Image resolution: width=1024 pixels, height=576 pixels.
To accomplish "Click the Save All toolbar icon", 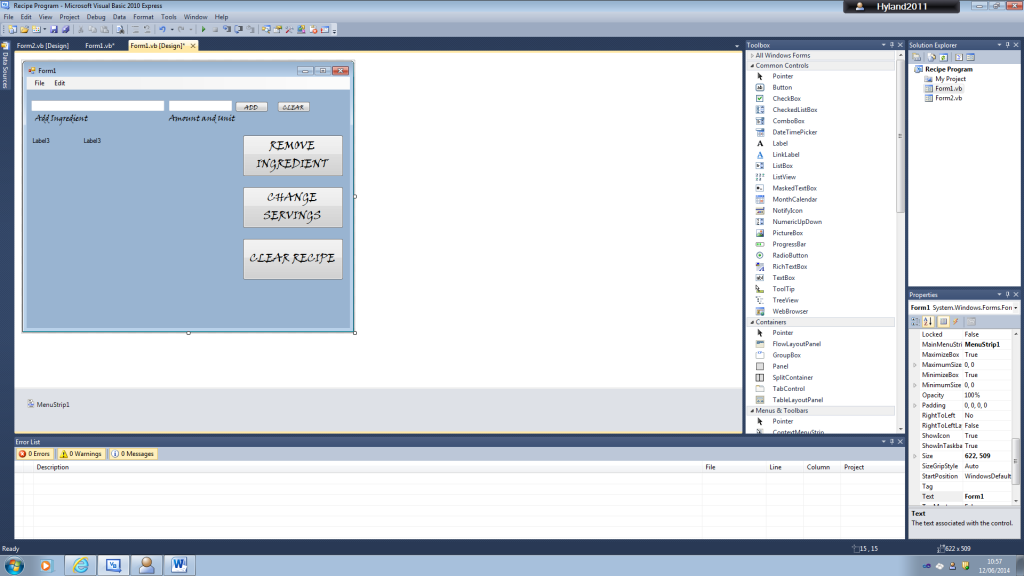I will (65, 28).
